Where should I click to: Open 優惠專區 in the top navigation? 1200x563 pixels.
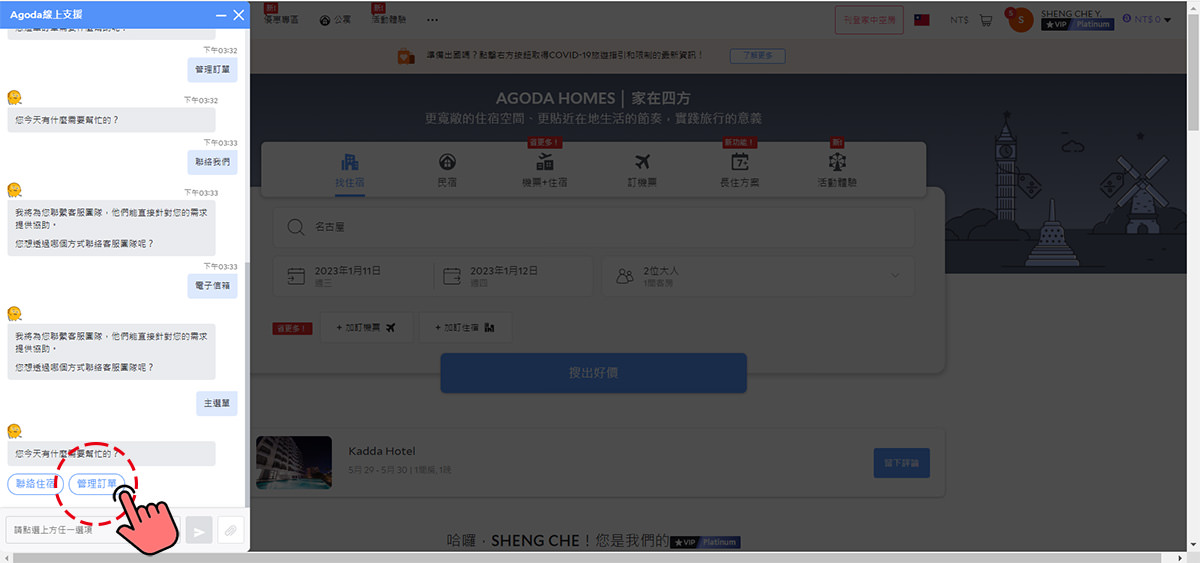281,19
